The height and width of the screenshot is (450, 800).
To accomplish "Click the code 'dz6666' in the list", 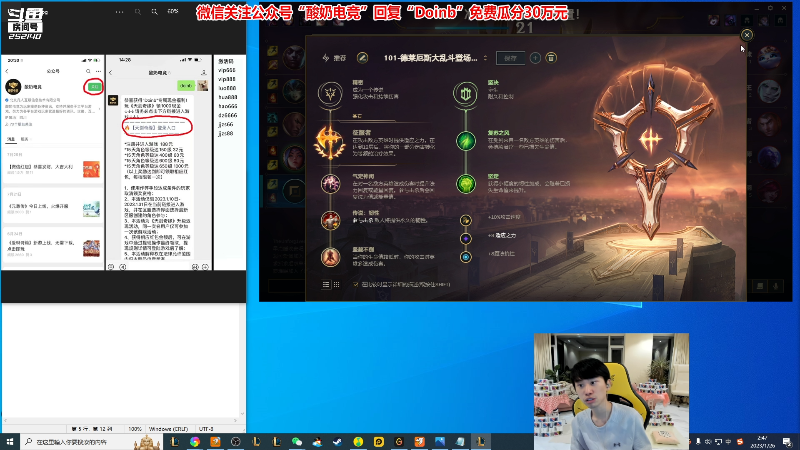I will click(x=228, y=115).
